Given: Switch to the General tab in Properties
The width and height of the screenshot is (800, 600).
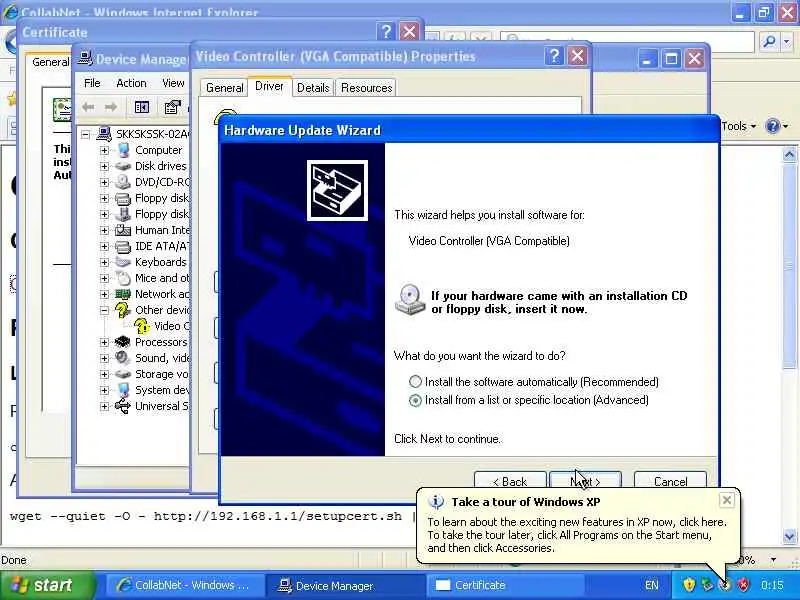Looking at the screenshot, I should click(x=224, y=88).
